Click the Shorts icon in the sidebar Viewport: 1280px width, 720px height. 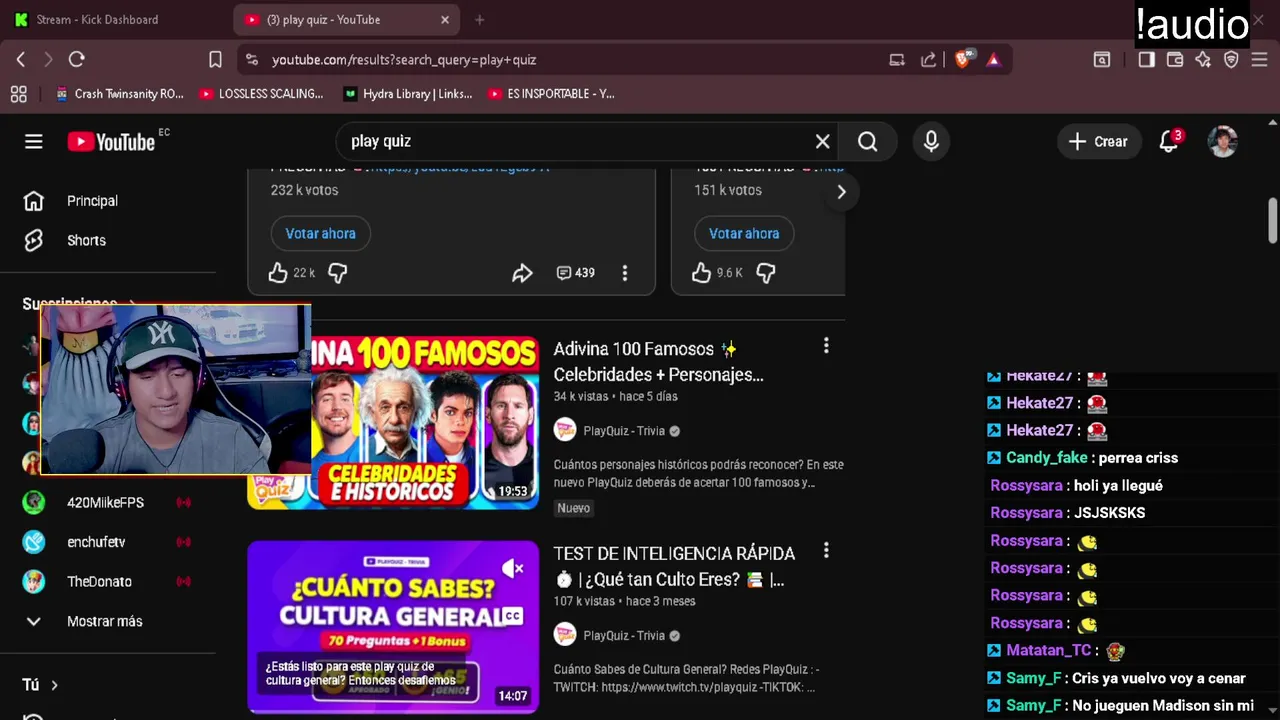pos(34,241)
